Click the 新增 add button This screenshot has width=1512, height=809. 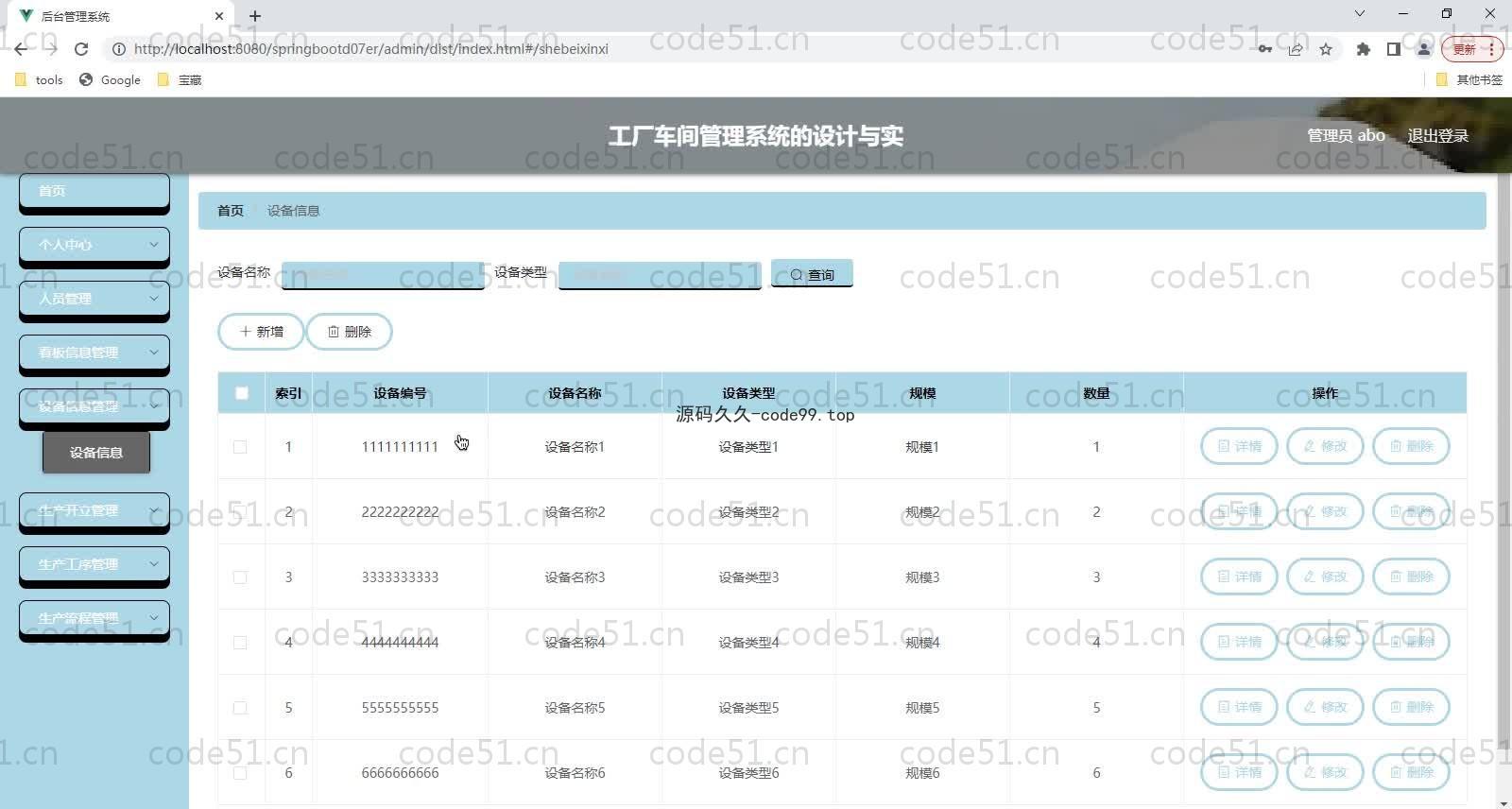pyautogui.click(x=261, y=332)
